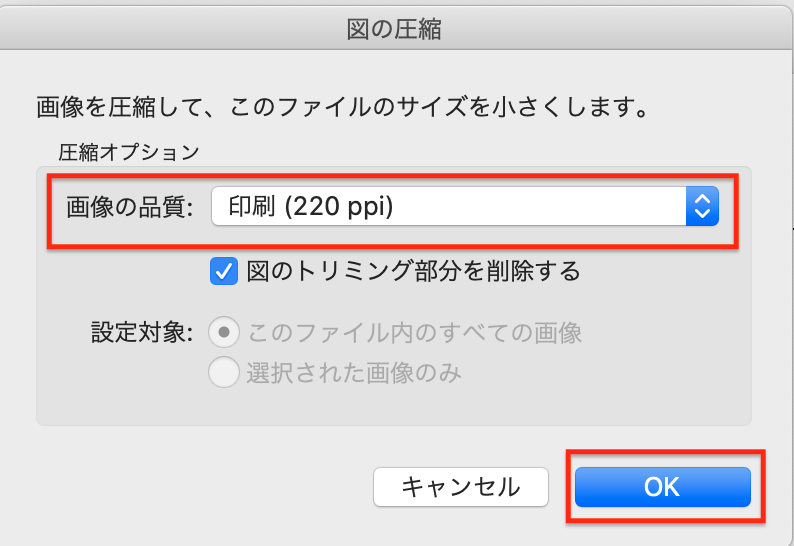Confirm compression with the OK button
Image resolution: width=794 pixels, height=546 pixels.
click(662, 487)
